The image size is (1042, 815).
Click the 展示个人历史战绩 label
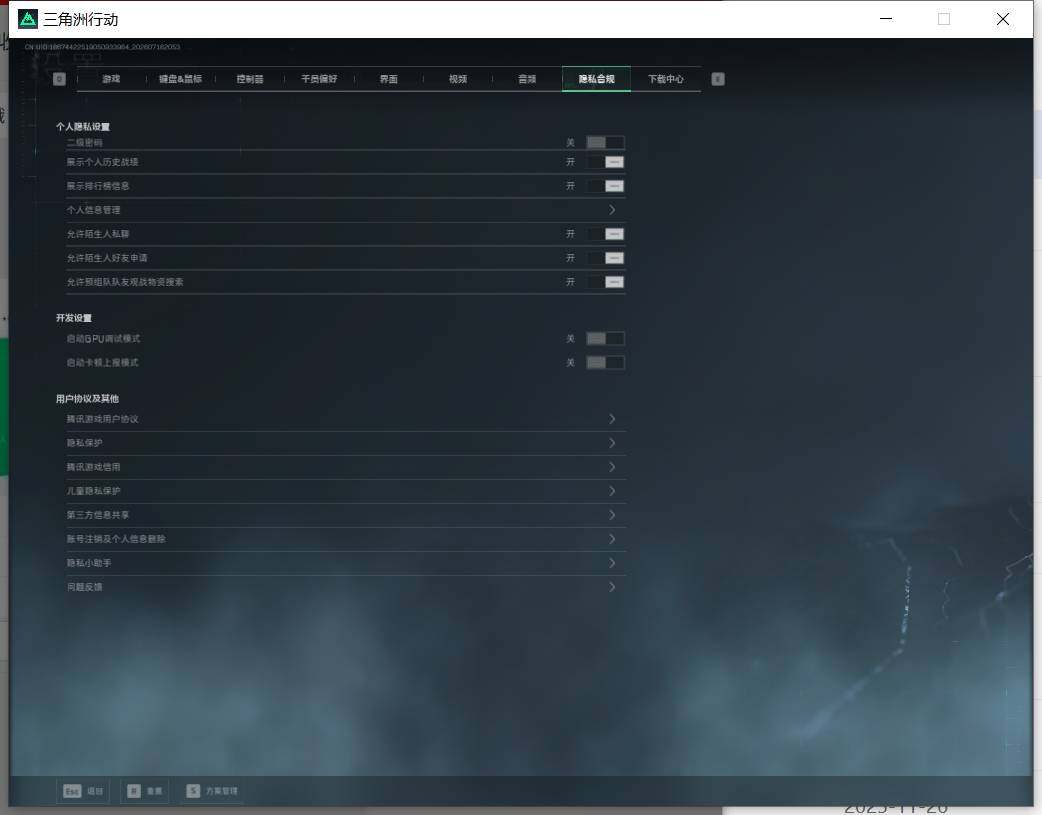click(102, 162)
